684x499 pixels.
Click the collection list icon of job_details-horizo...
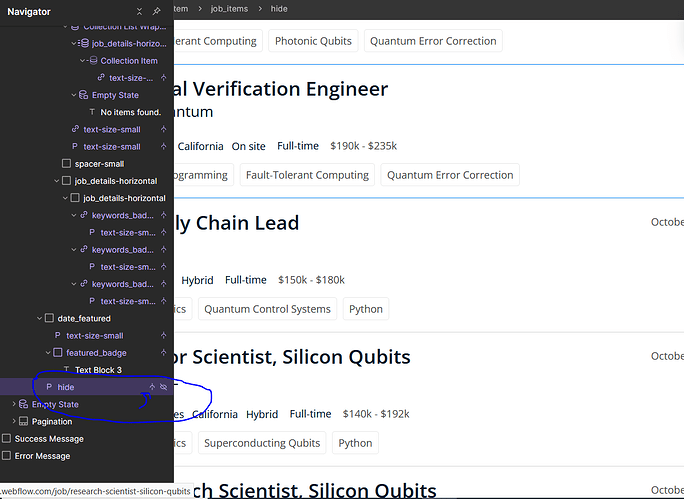84,44
